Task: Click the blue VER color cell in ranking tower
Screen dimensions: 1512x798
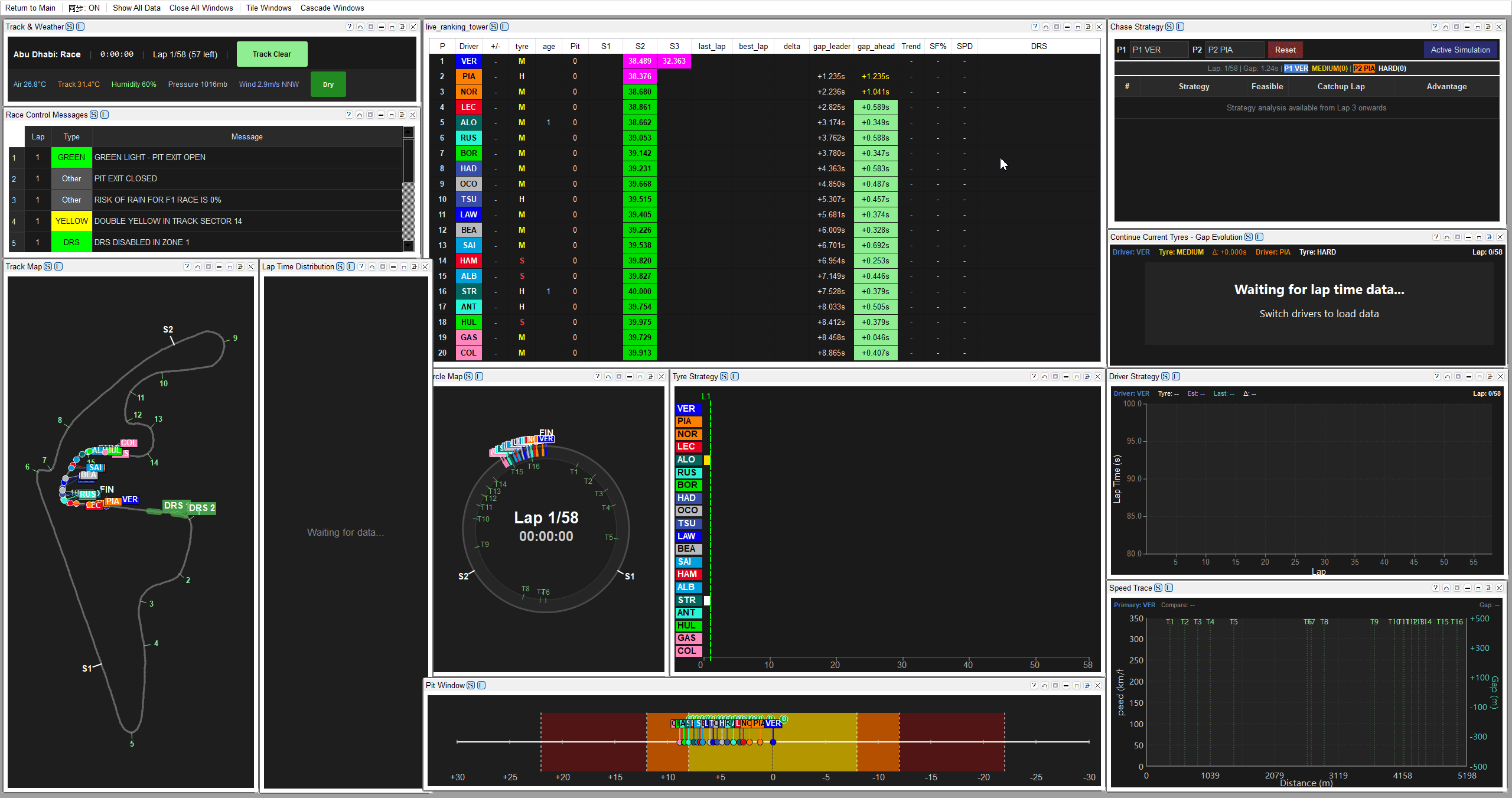Action: (x=468, y=61)
